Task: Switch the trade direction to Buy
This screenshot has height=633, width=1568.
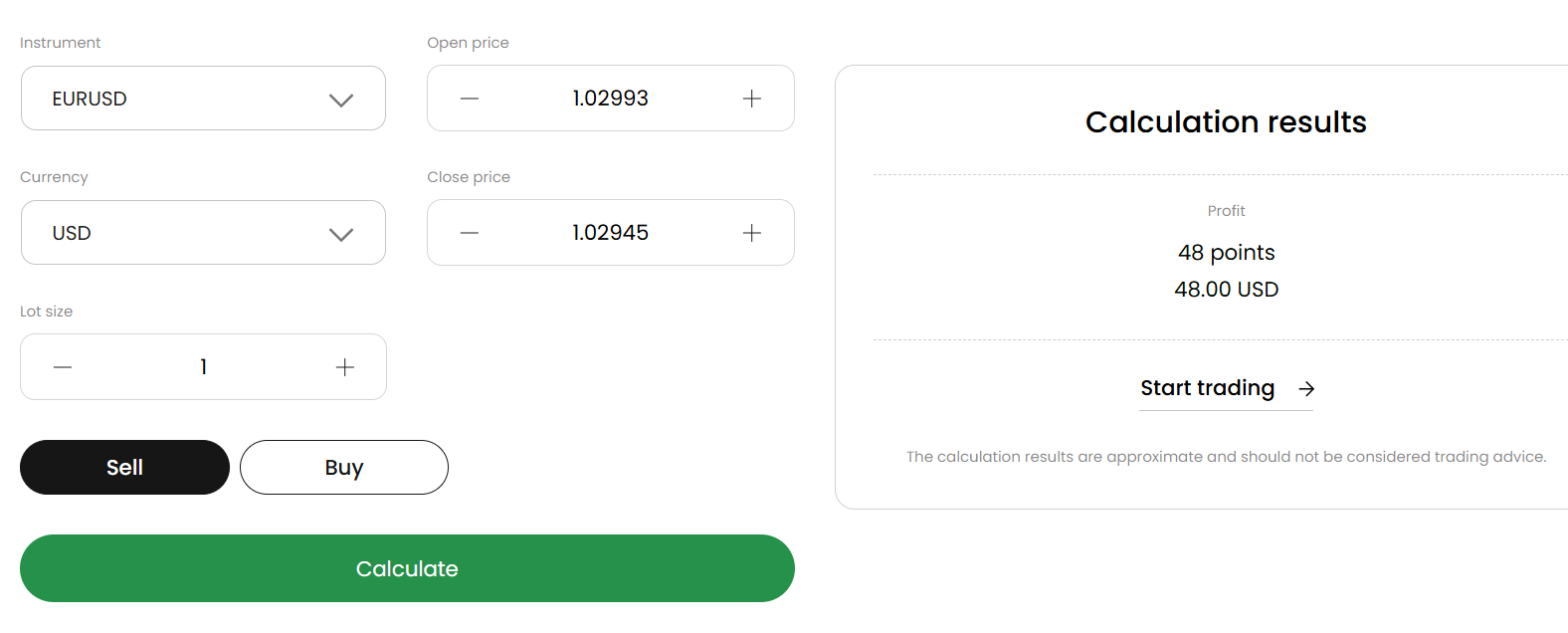Action: 344,468
